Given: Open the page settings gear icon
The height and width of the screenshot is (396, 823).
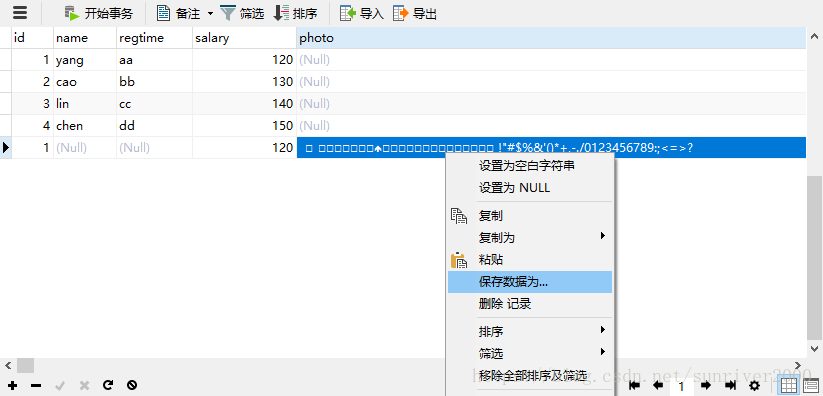Looking at the screenshot, I should (754, 386).
